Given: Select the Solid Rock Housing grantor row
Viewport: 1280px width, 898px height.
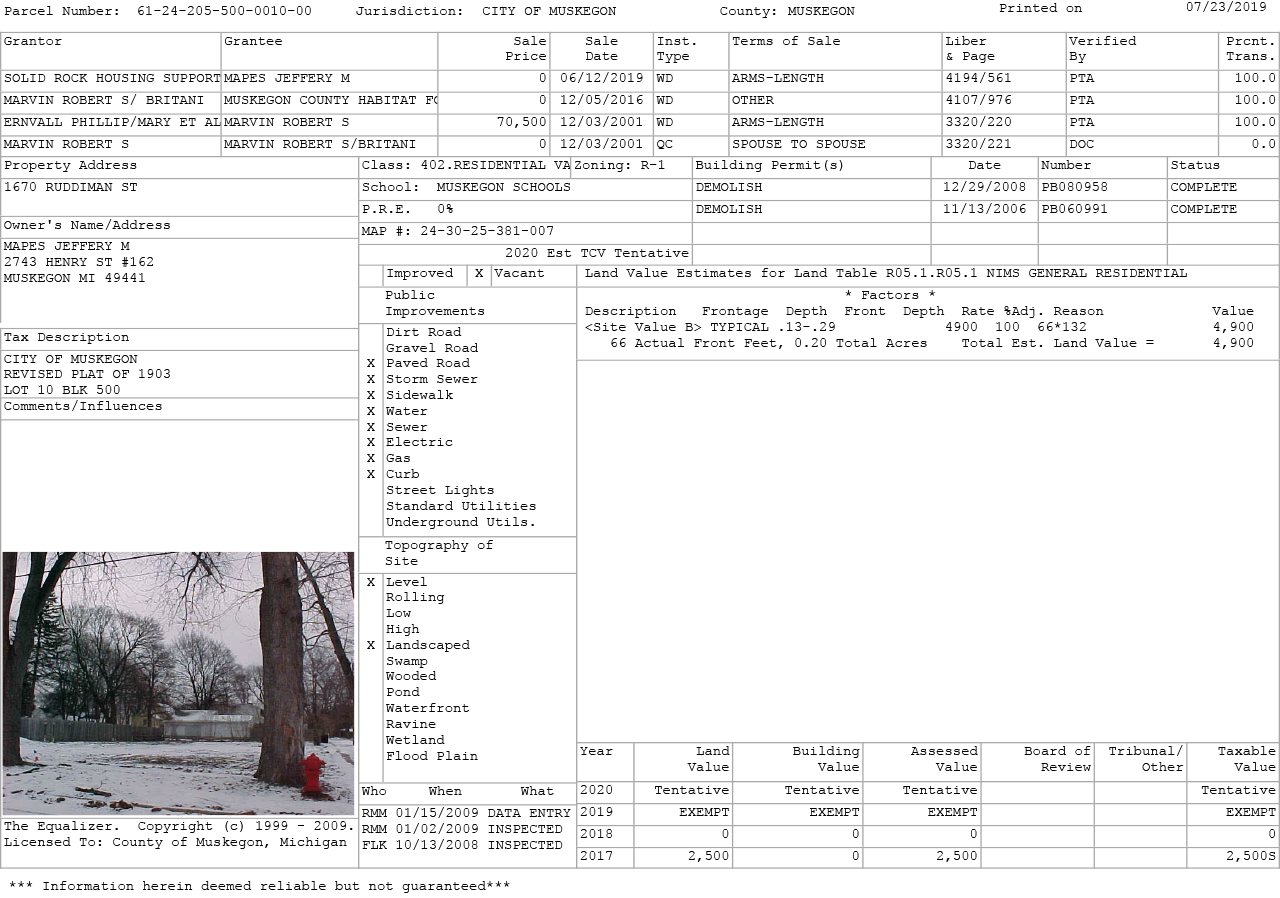Looking at the screenshot, I should coord(111,79).
